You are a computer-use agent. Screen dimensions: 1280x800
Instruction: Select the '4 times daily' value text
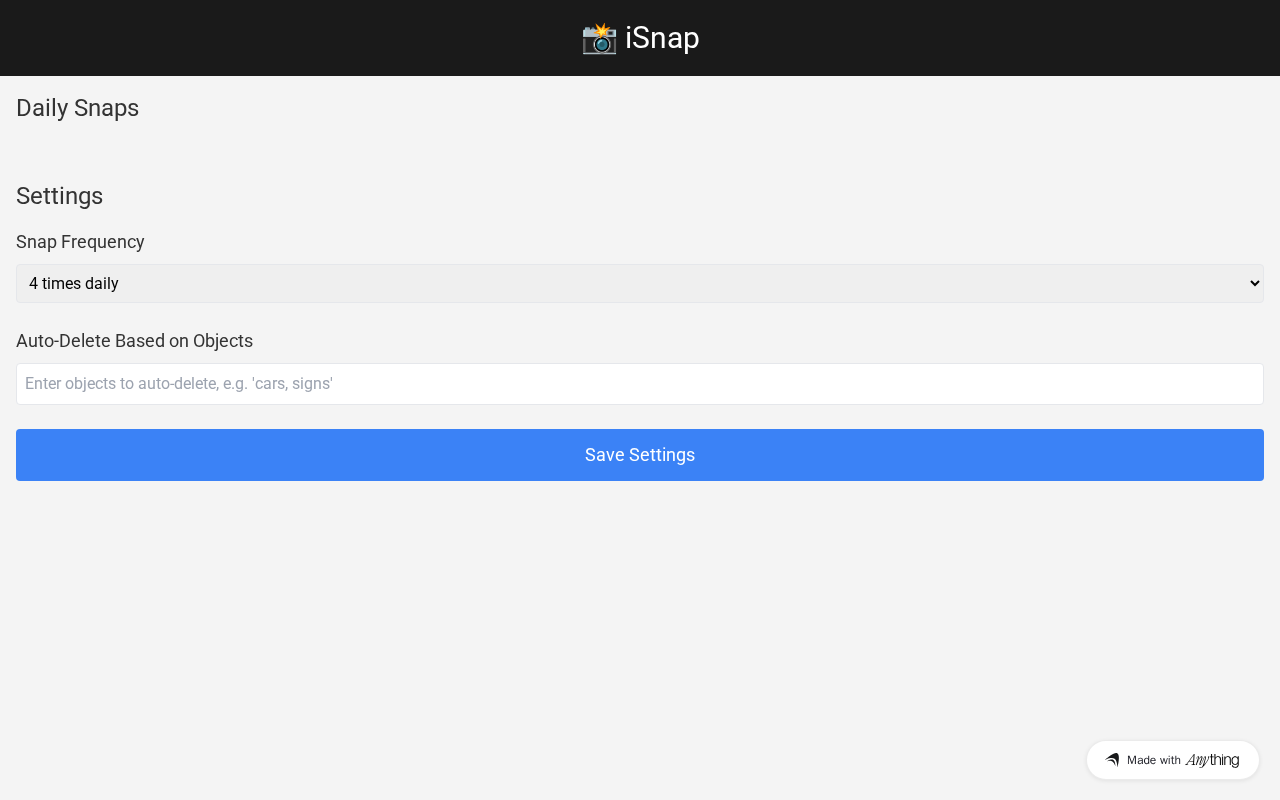tap(74, 283)
